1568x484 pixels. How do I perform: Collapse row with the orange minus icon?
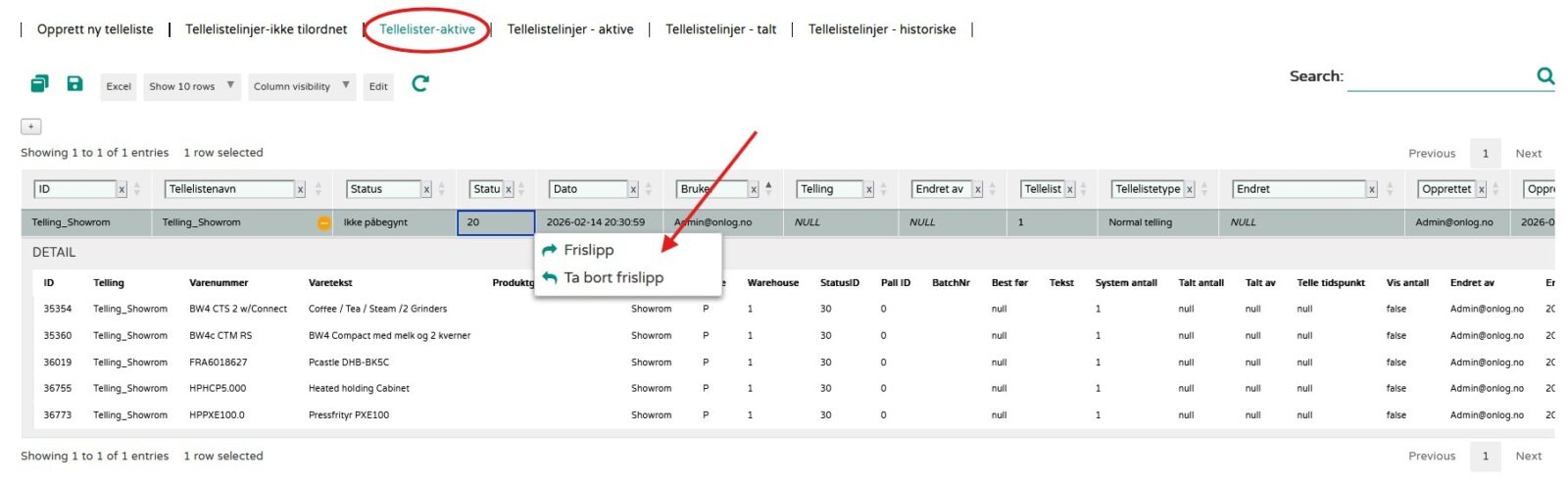(x=323, y=223)
